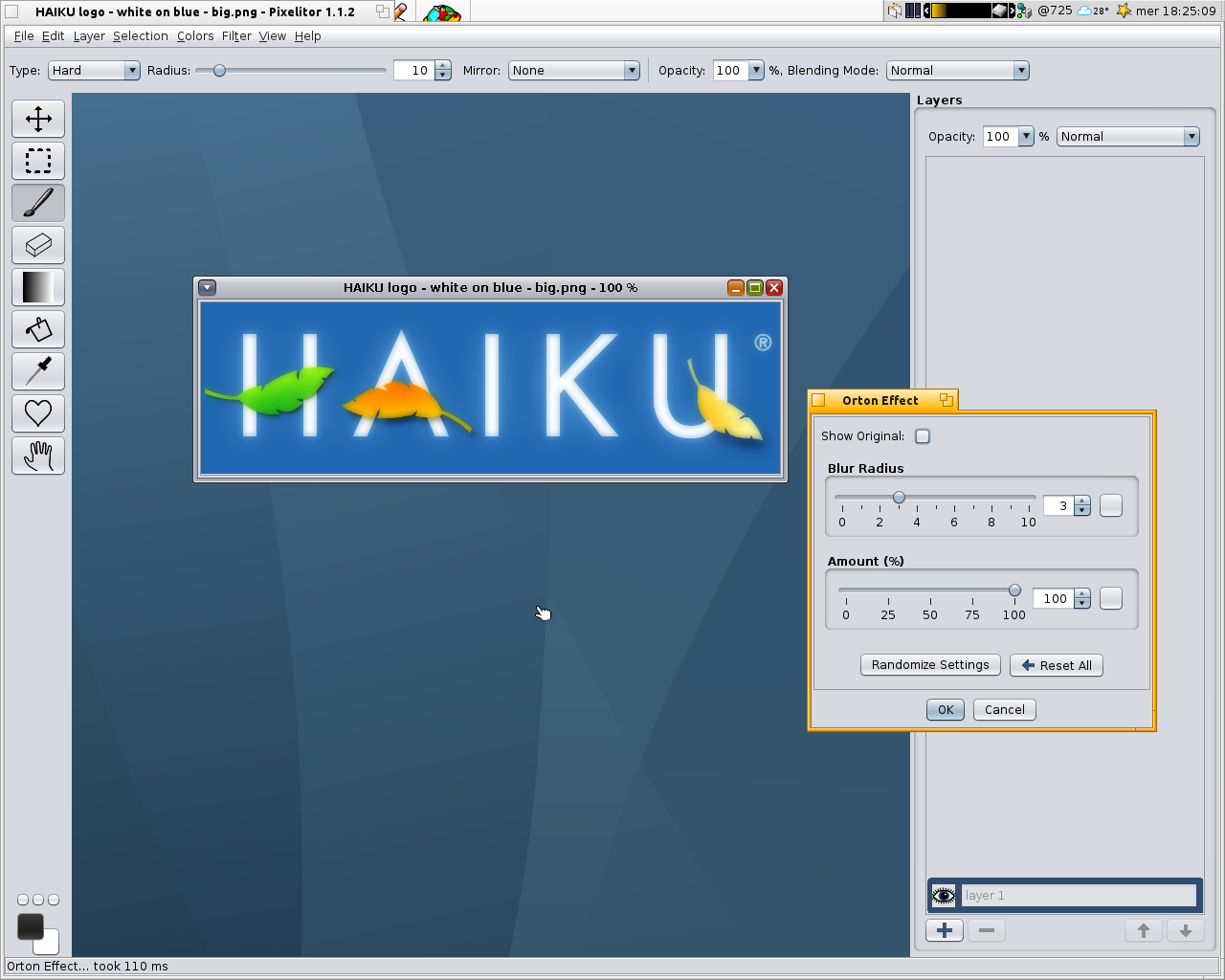Click the Amount spinner arrows

[1082, 598]
